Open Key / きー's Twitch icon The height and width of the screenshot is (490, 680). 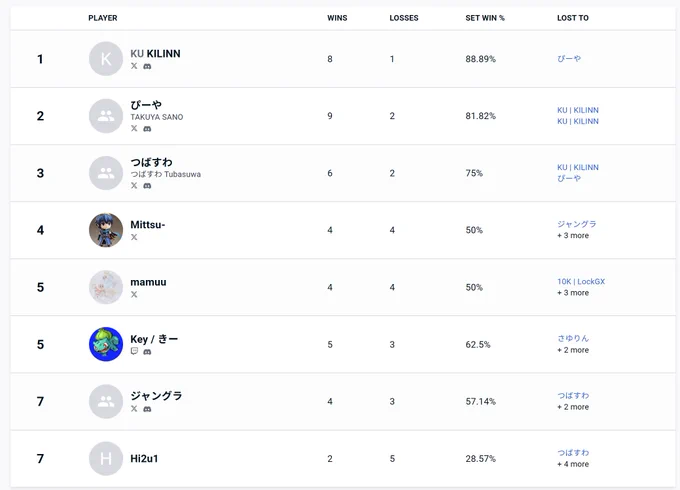134,351
